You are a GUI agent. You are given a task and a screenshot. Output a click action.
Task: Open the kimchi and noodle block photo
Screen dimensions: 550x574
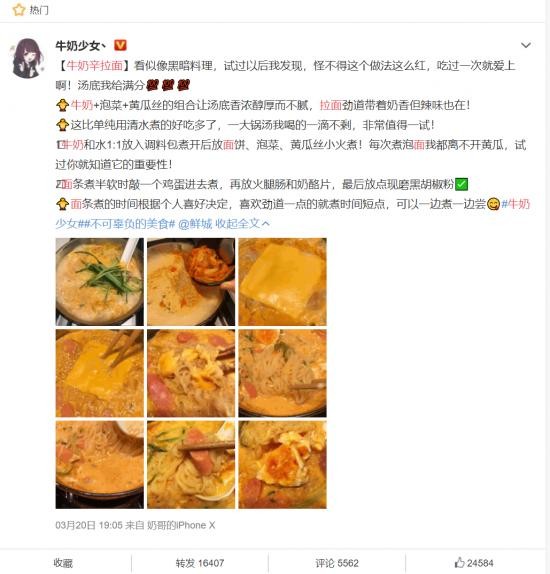tap(191, 282)
